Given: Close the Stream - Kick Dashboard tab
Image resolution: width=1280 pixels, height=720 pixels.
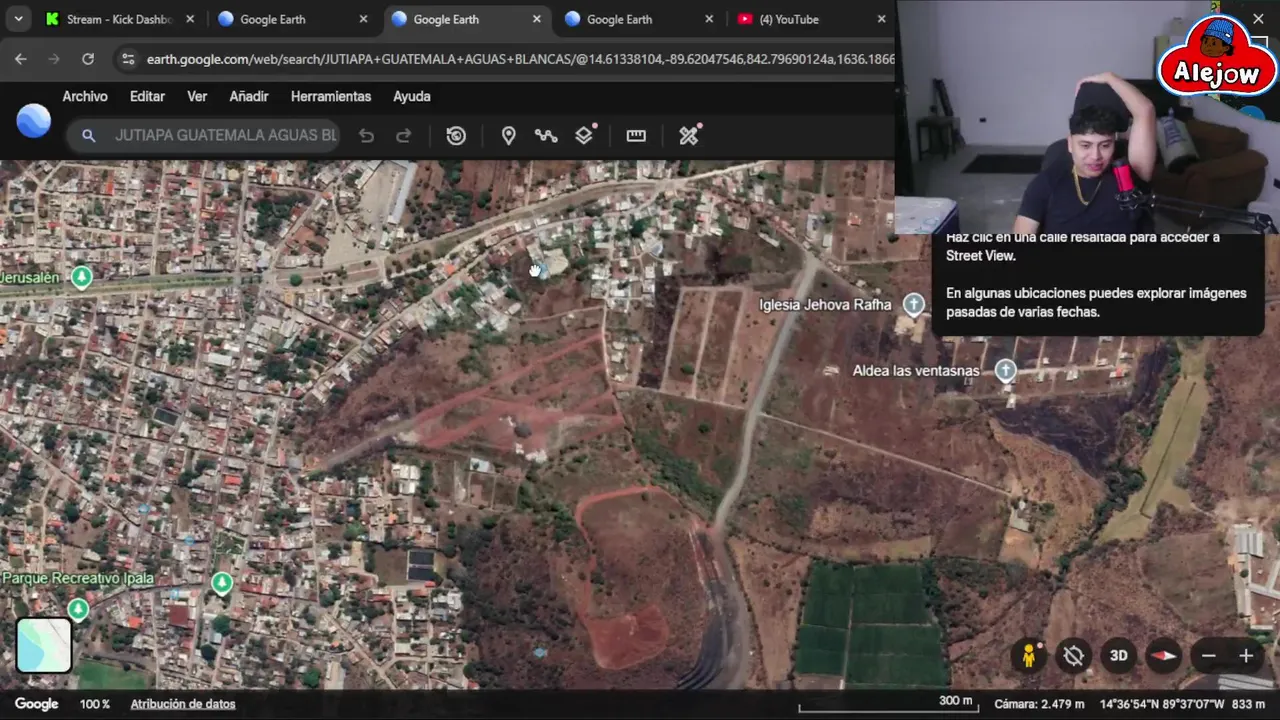Looking at the screenshot, I should (x=190, y=19).
